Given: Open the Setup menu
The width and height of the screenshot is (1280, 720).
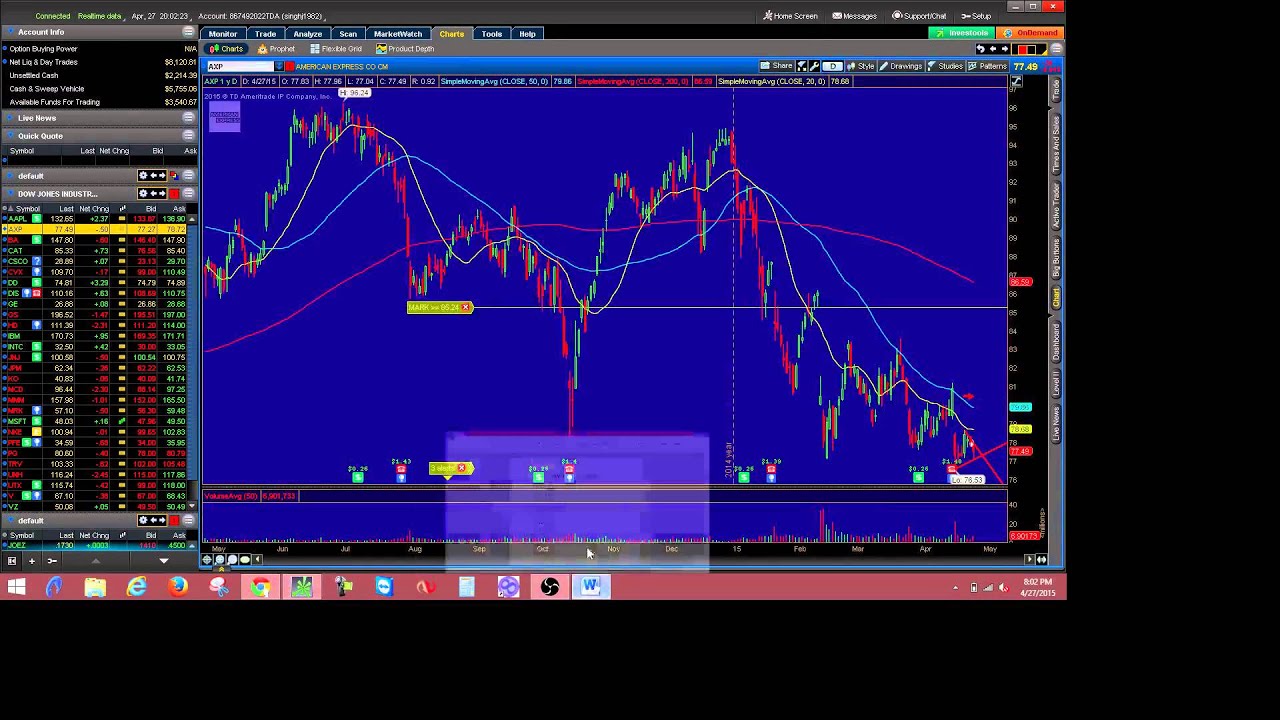Looking at the screenshot, I should click(x=976, y=16).
